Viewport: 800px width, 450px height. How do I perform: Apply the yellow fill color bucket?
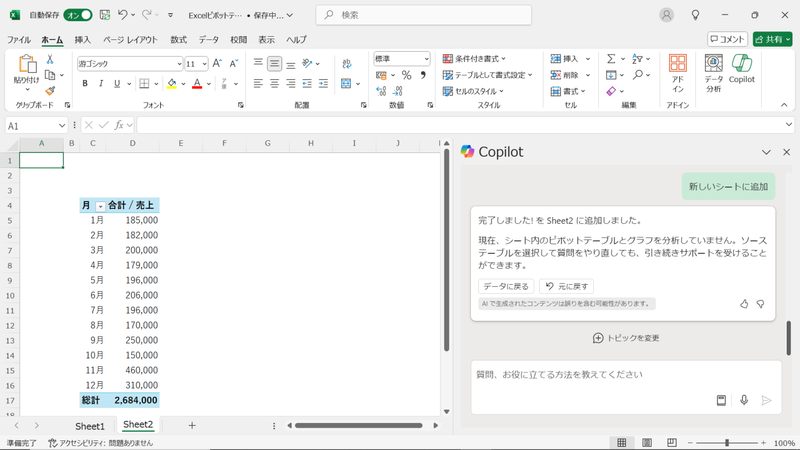172,84
